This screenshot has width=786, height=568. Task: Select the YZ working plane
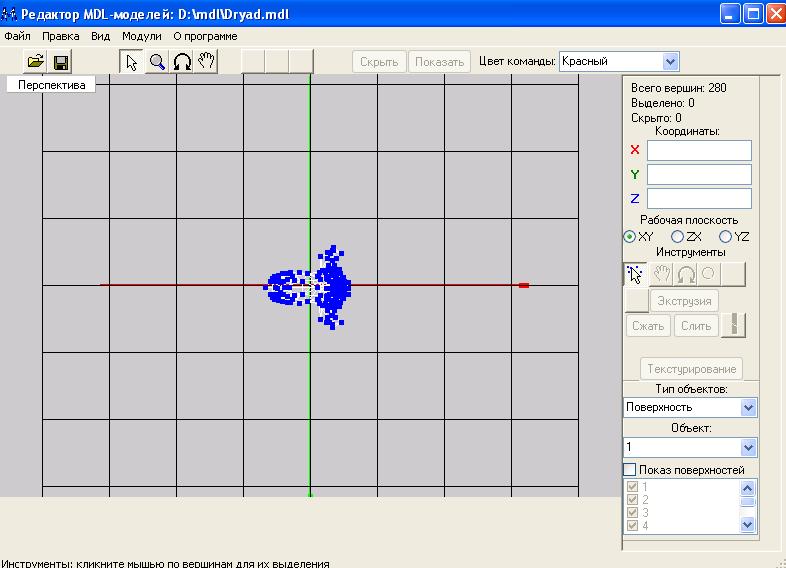coord(726,237)
